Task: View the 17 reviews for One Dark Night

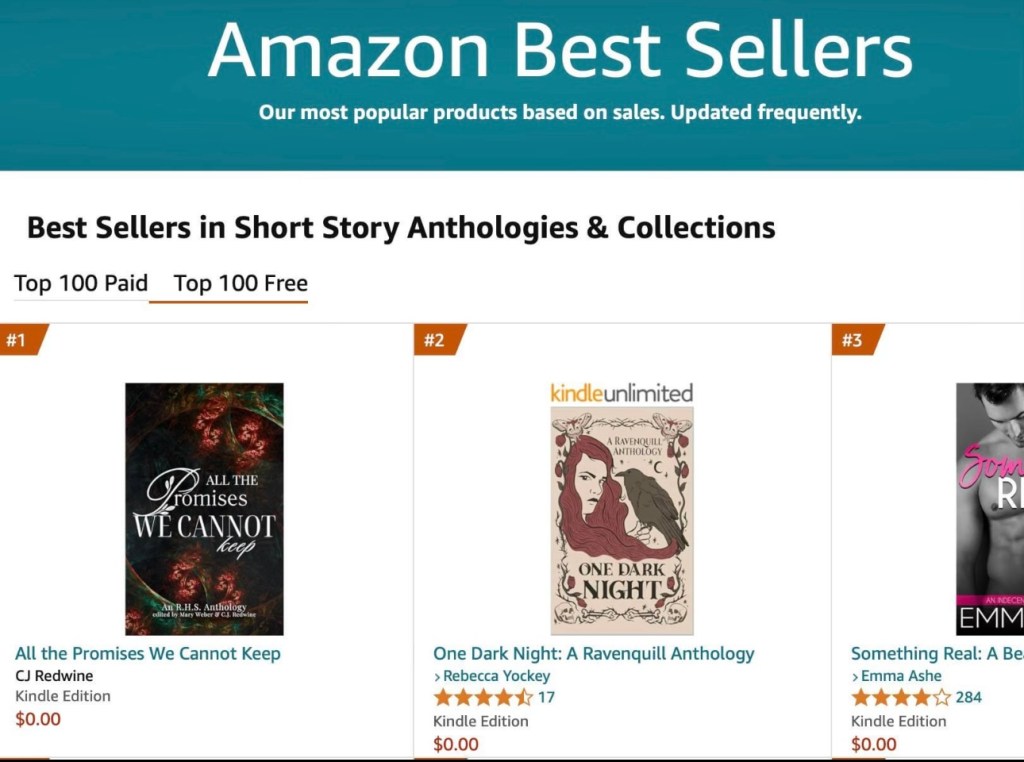Action: (x=546, y=697)
